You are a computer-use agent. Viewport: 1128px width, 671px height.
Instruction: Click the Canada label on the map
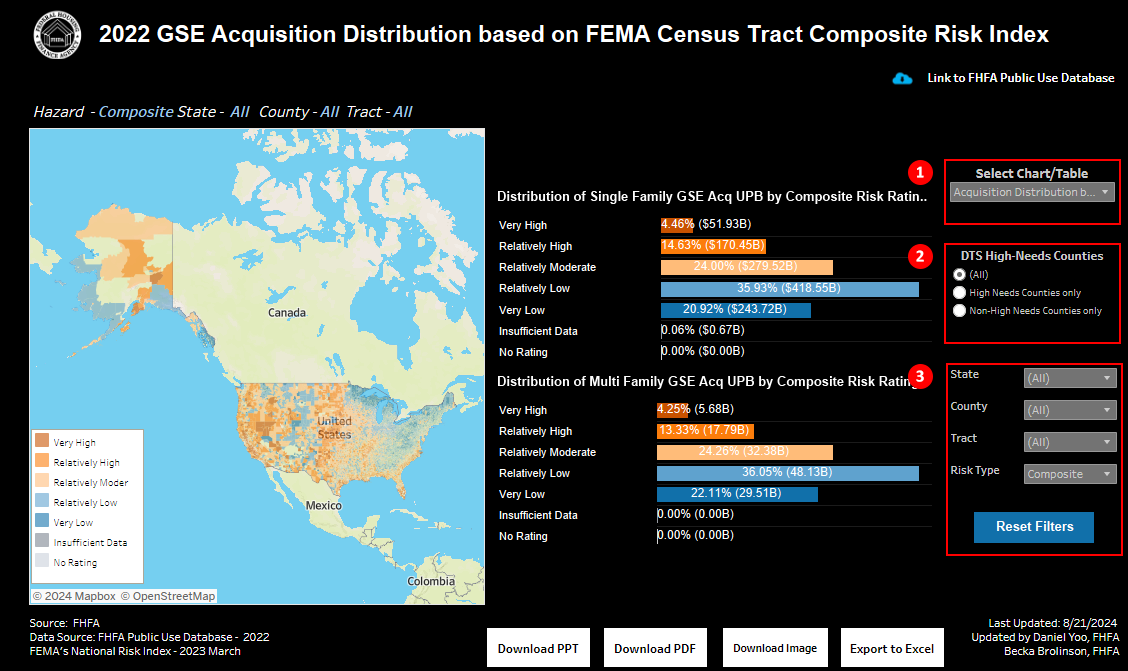pyautogui.click(x=286, y=313)
